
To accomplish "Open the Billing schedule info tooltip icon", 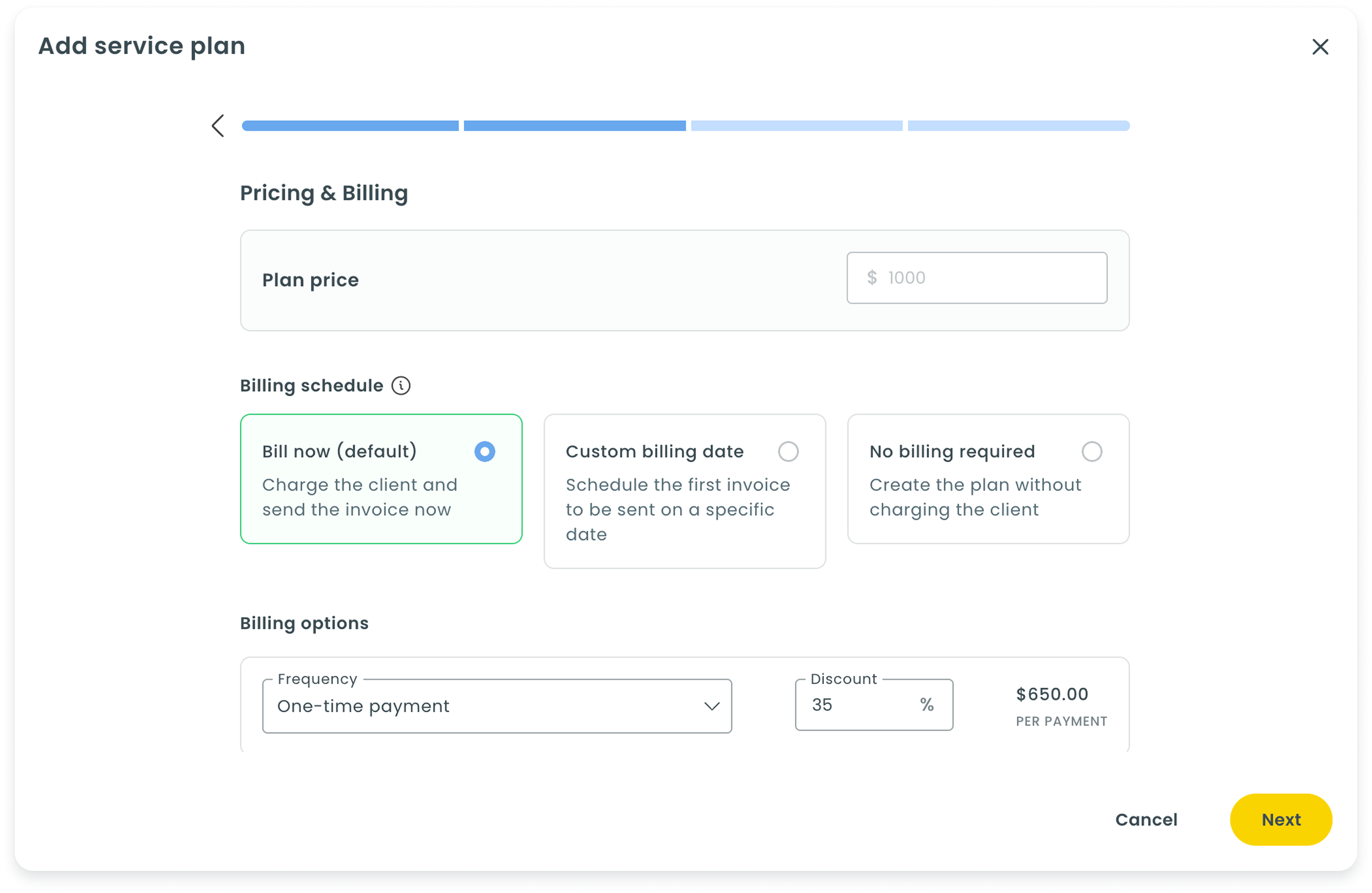I will coord(401,386).
